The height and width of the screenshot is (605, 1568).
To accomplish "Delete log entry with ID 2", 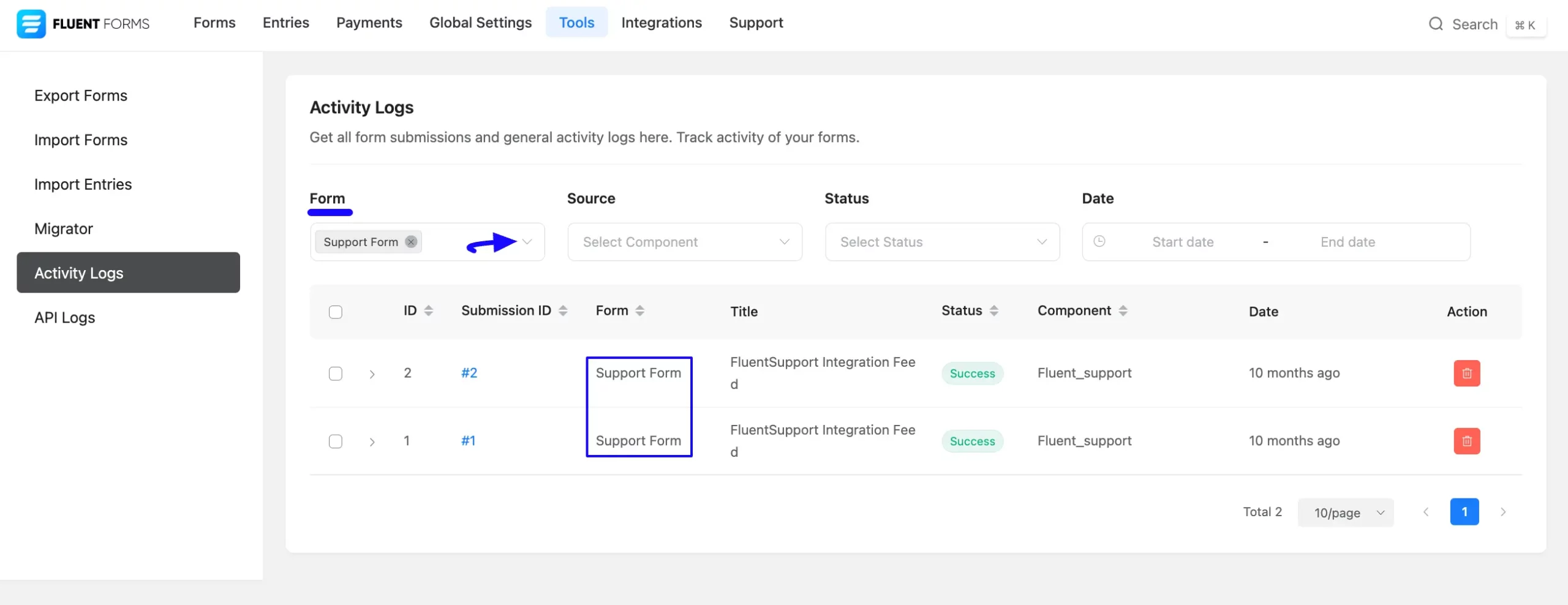I will pyautogui.click(x=1467, y=373).
